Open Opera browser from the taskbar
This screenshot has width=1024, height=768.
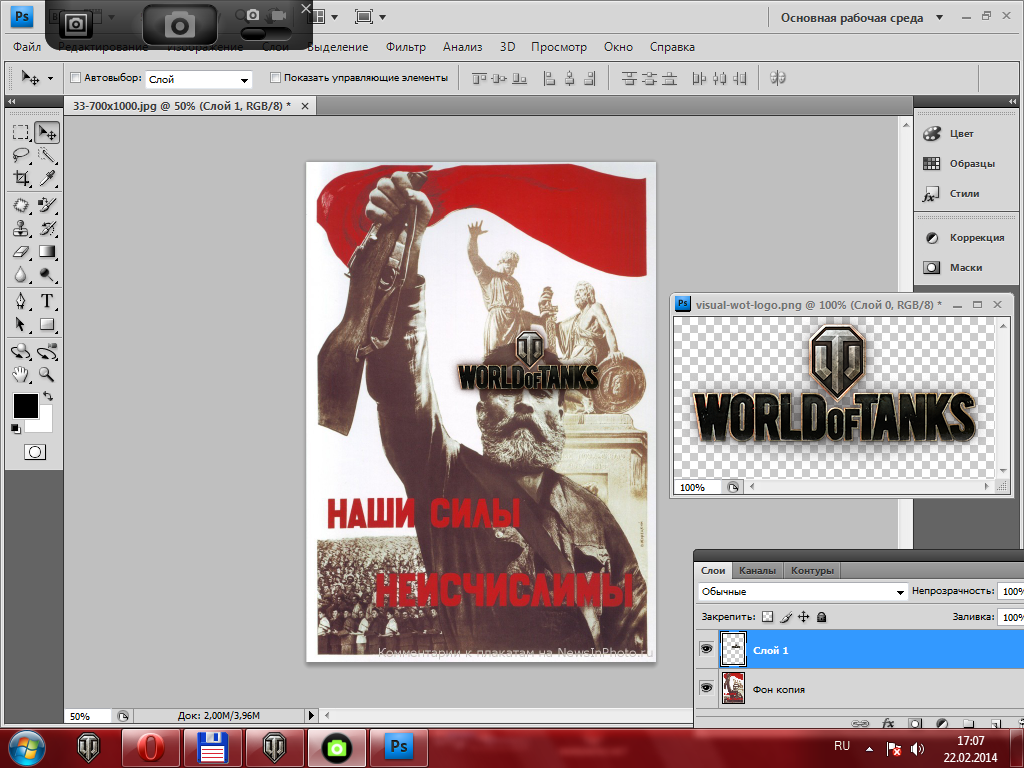tap(151, 748)
